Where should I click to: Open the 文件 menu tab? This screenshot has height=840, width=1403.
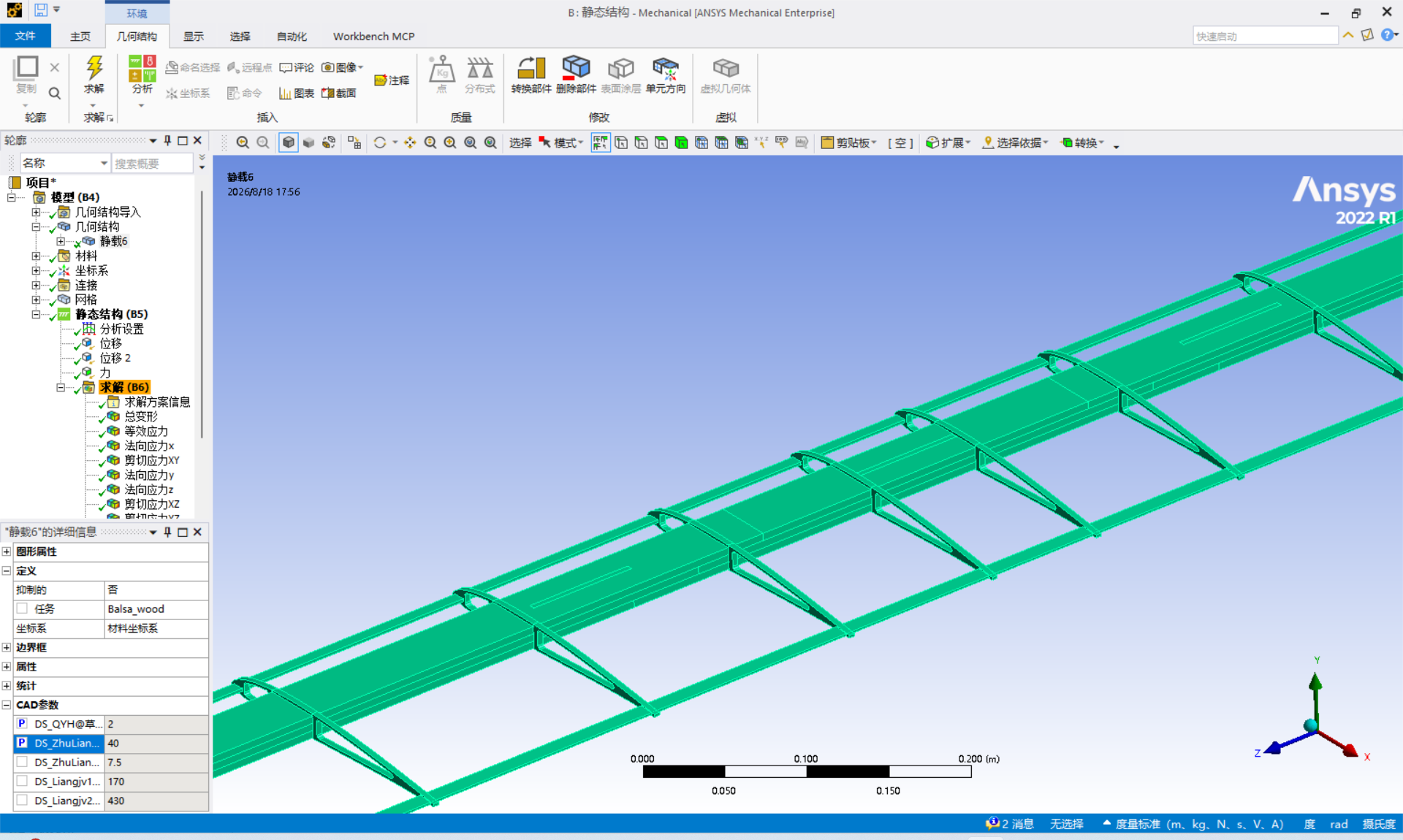[x=26, y=36]
